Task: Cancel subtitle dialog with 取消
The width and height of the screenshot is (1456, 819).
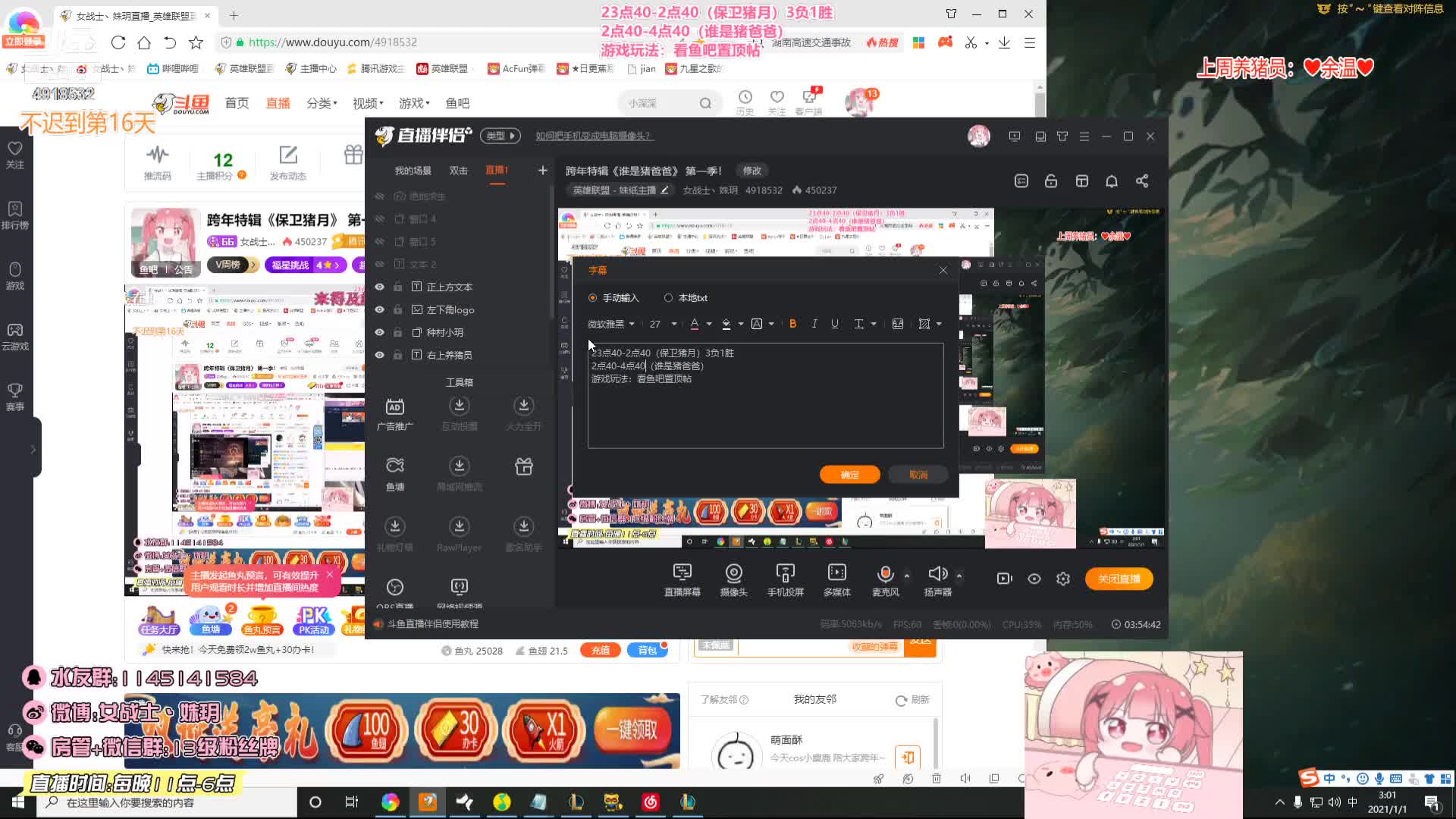Action: coord(918,475)
